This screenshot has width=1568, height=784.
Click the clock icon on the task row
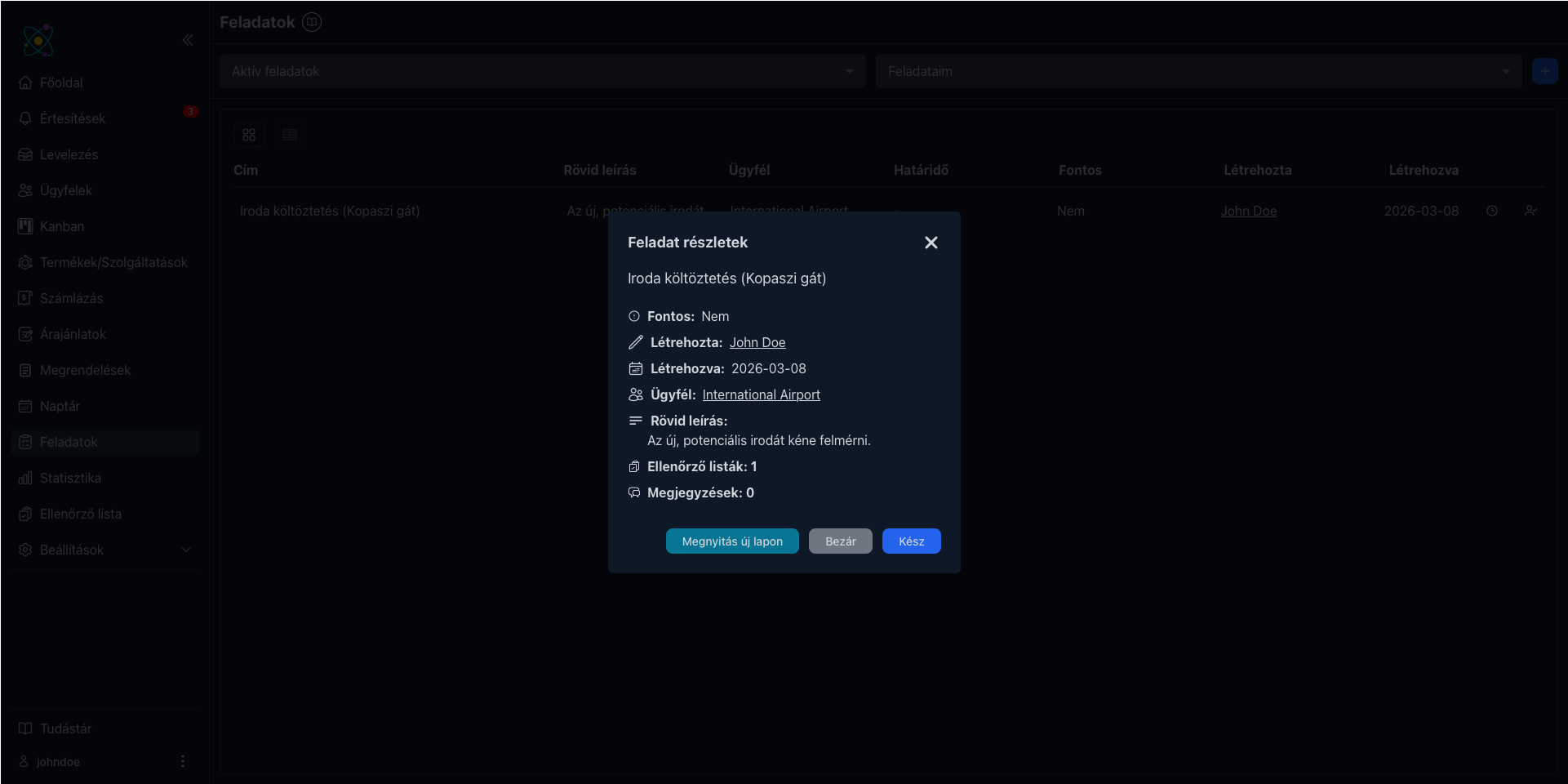(1492, 211)
